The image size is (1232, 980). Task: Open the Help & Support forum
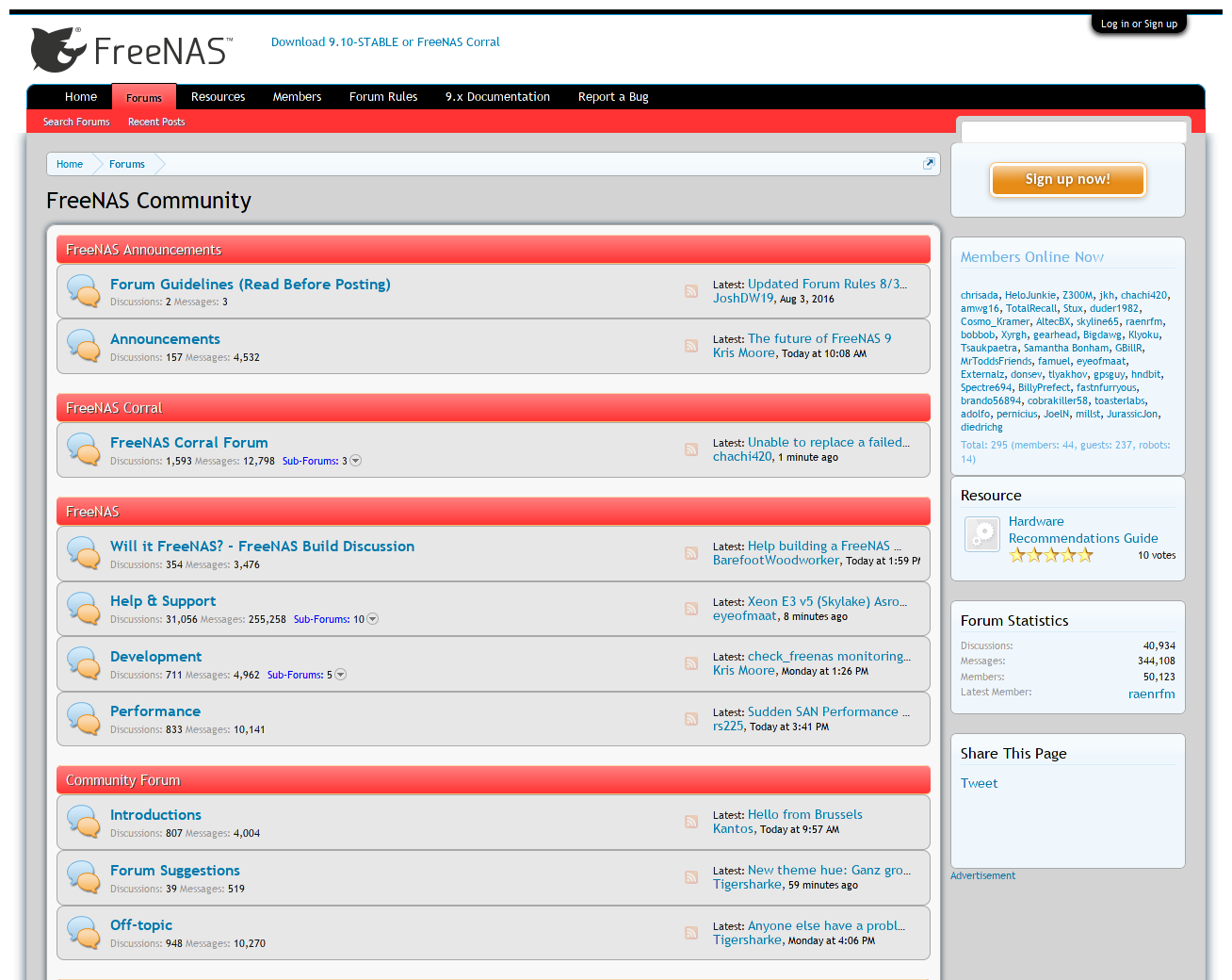click(163, 601)
